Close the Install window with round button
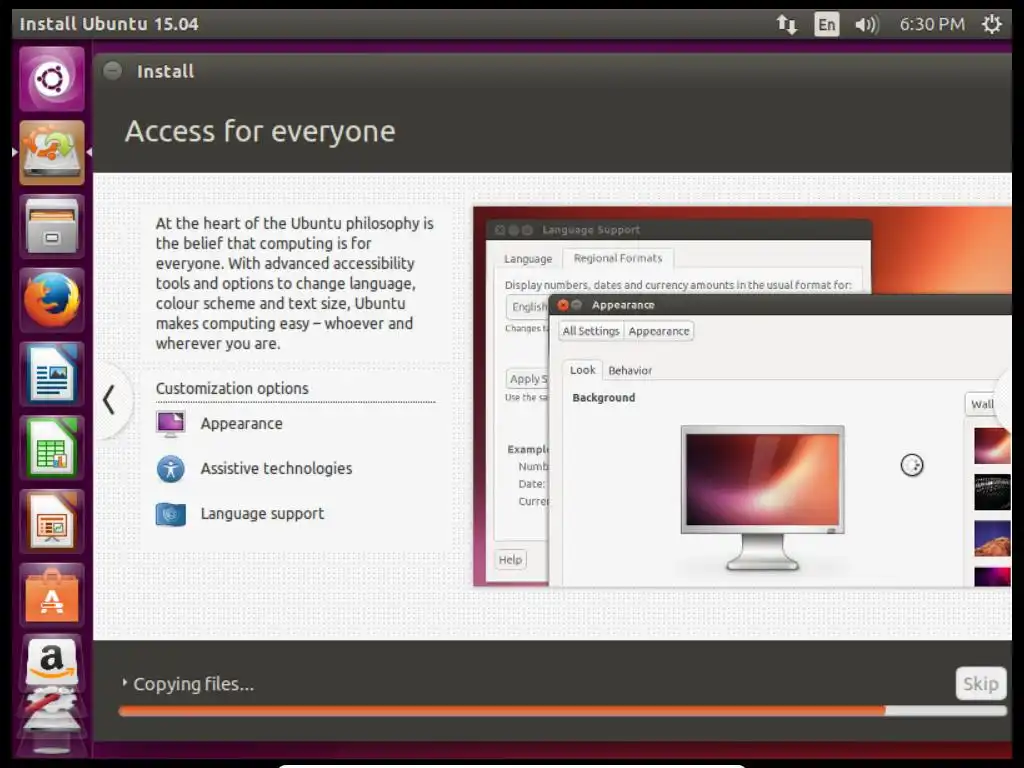1024x768 pixels. tap(112, 71)
